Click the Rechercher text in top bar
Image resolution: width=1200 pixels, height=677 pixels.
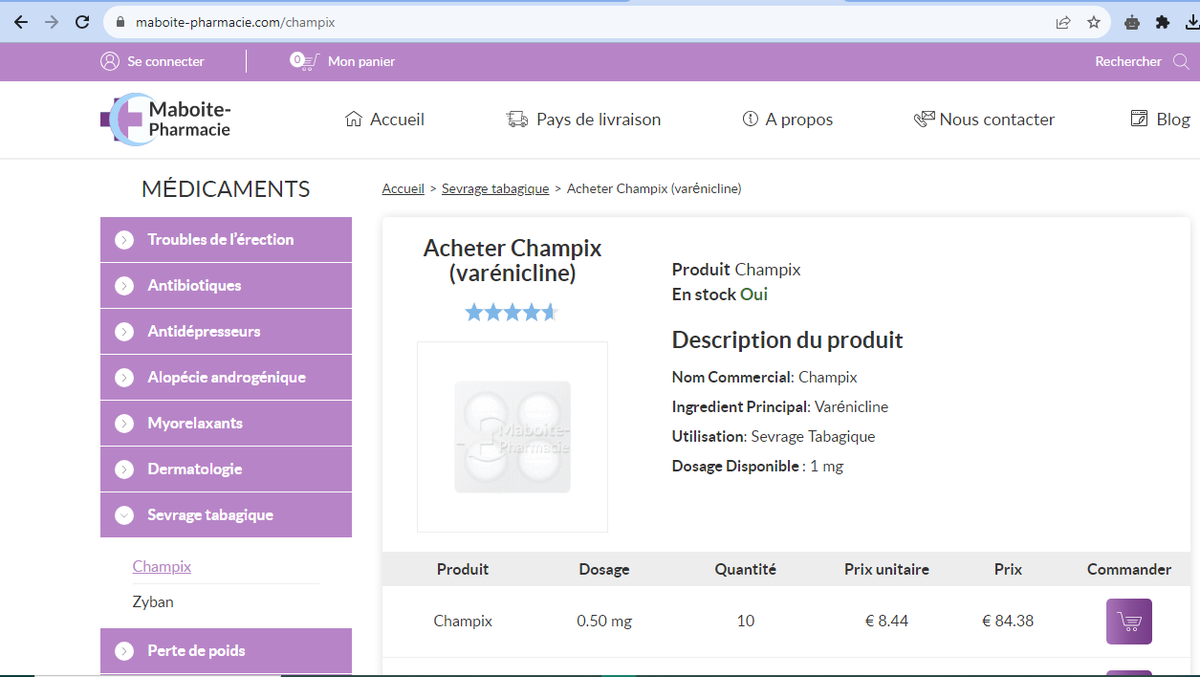click(x=1128, y=61)
